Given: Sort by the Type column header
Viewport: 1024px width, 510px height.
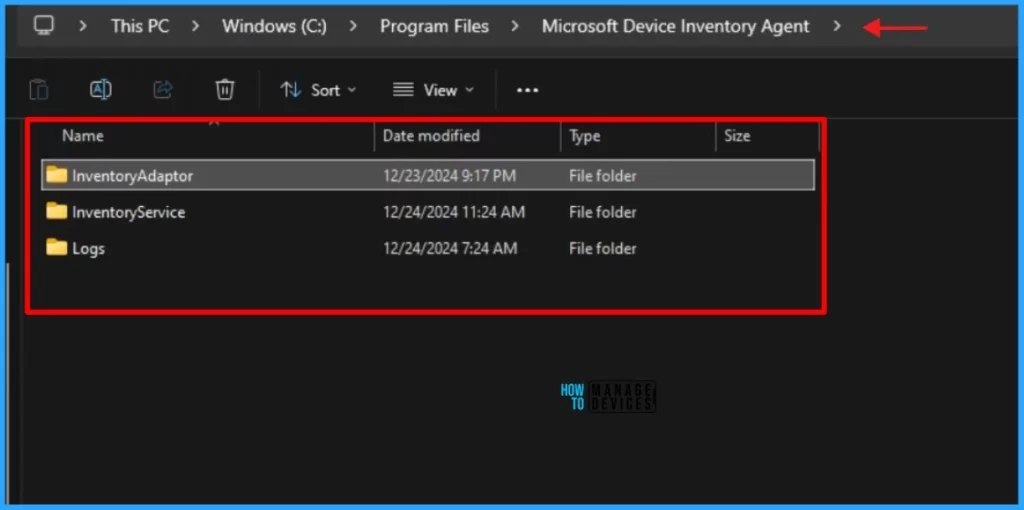Looking at the screenshot, I should 584,136.
